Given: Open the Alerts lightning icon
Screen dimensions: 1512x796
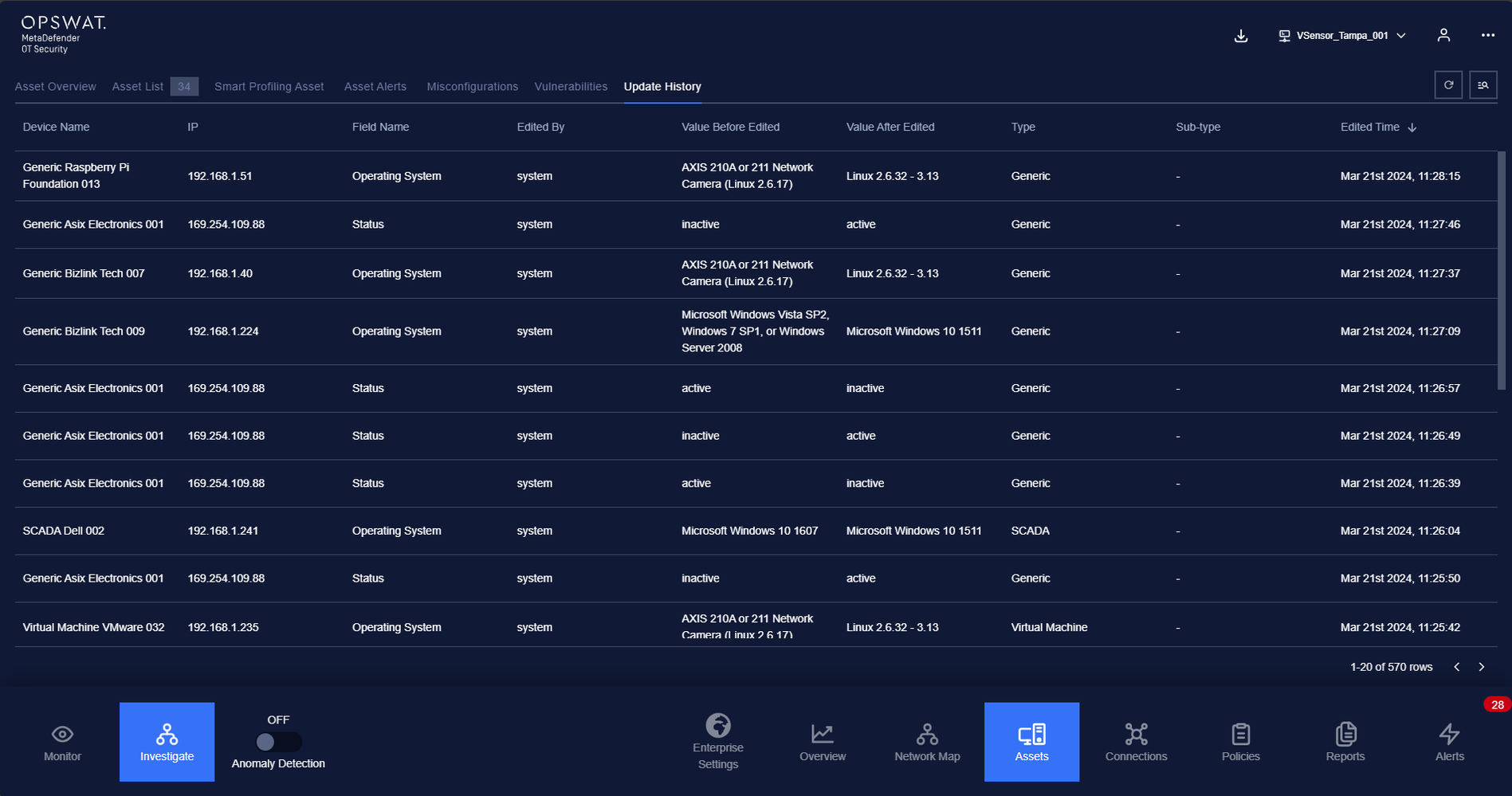Looking at the screenshot, I should point(1450,734).
